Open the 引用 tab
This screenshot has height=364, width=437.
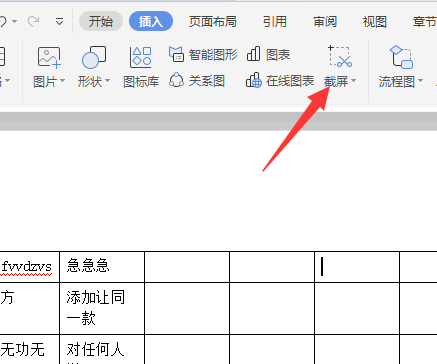tap(275, 22)
